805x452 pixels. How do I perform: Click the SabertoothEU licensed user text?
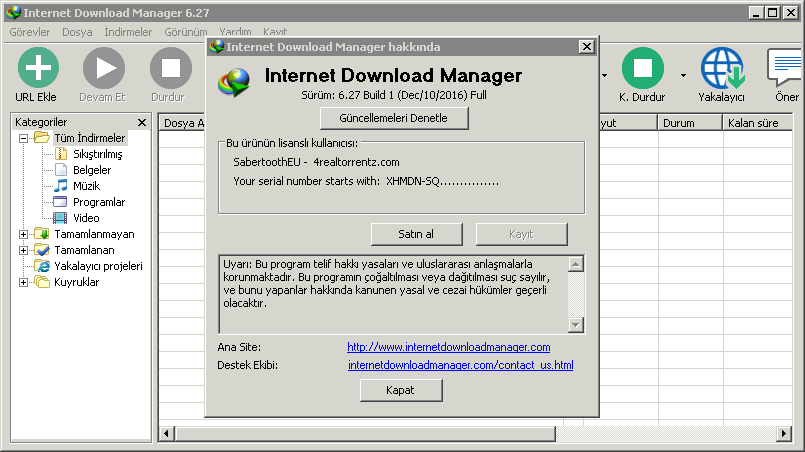click(316, 162)
